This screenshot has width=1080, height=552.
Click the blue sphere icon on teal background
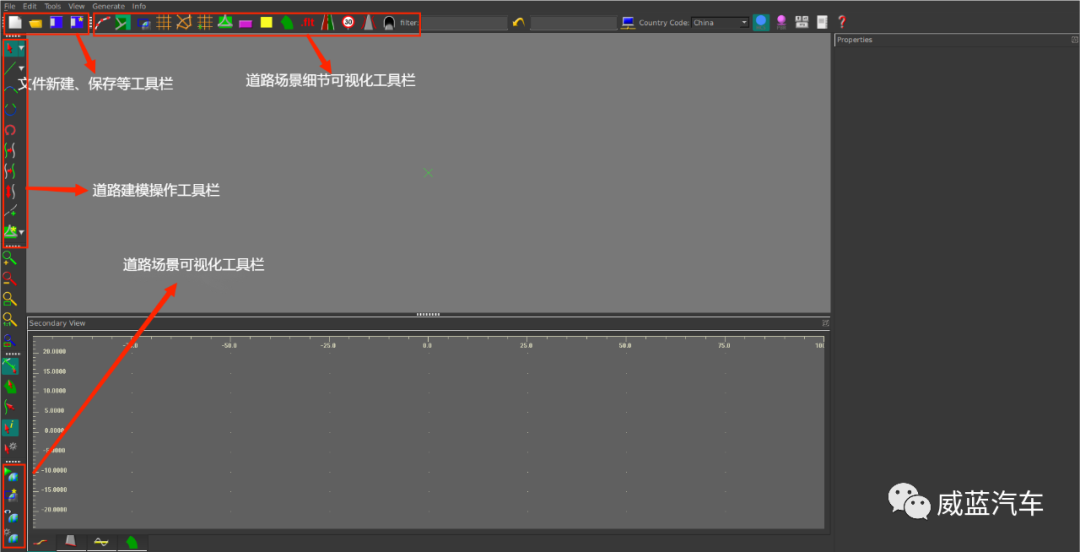[x=761, y=23]
